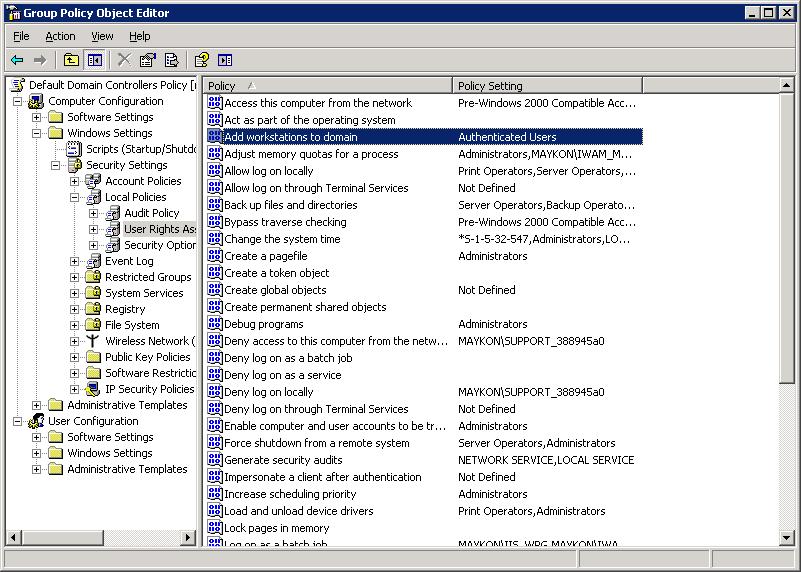Click the Policy Setting column header

[614, 86]
